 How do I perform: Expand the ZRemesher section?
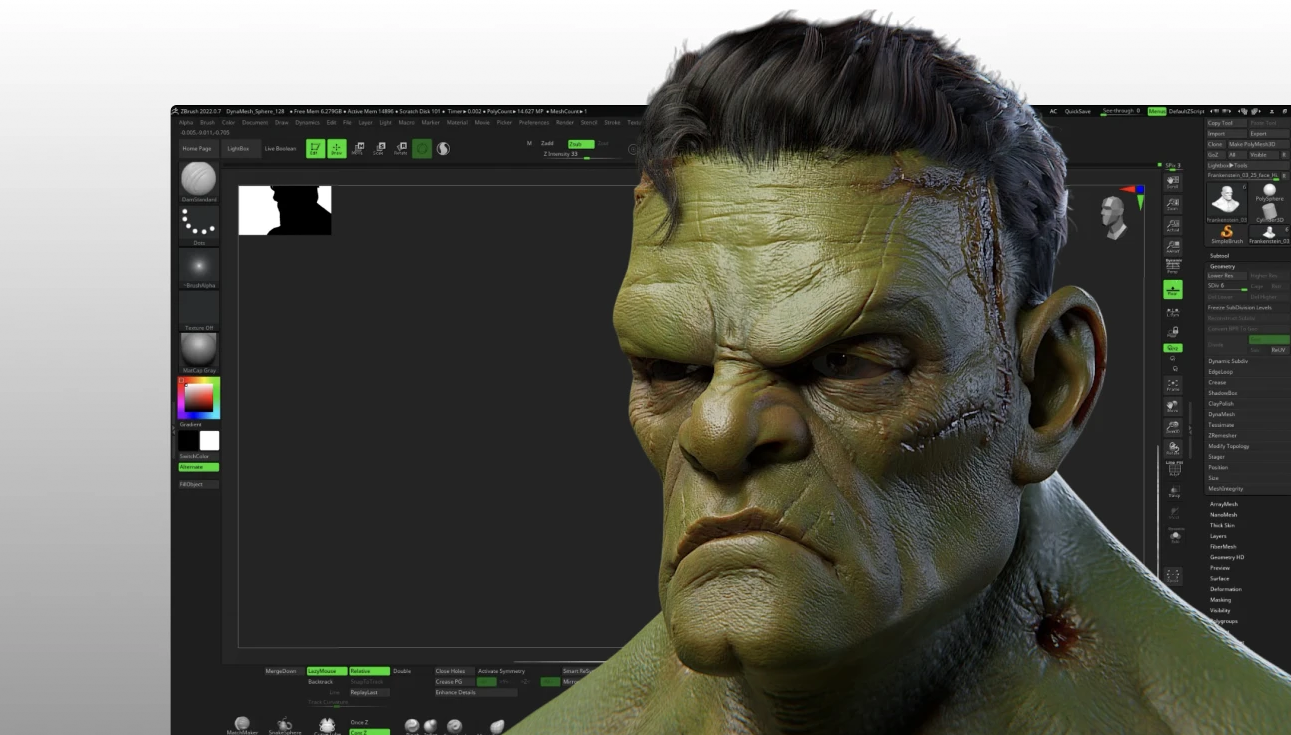pyautogui.click(x=1222, y=436)
